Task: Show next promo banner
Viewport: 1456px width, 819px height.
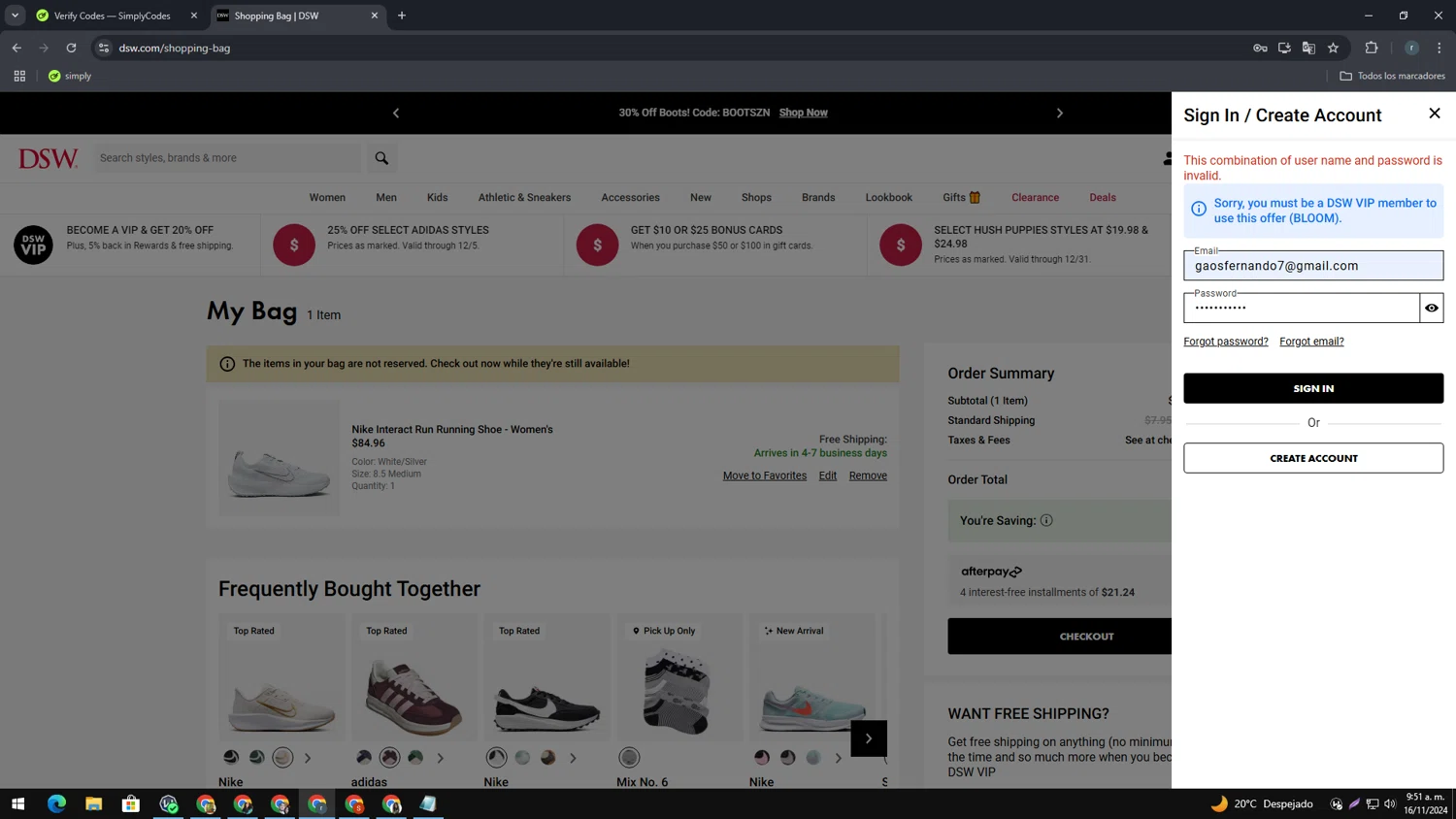Action: 1059,113
